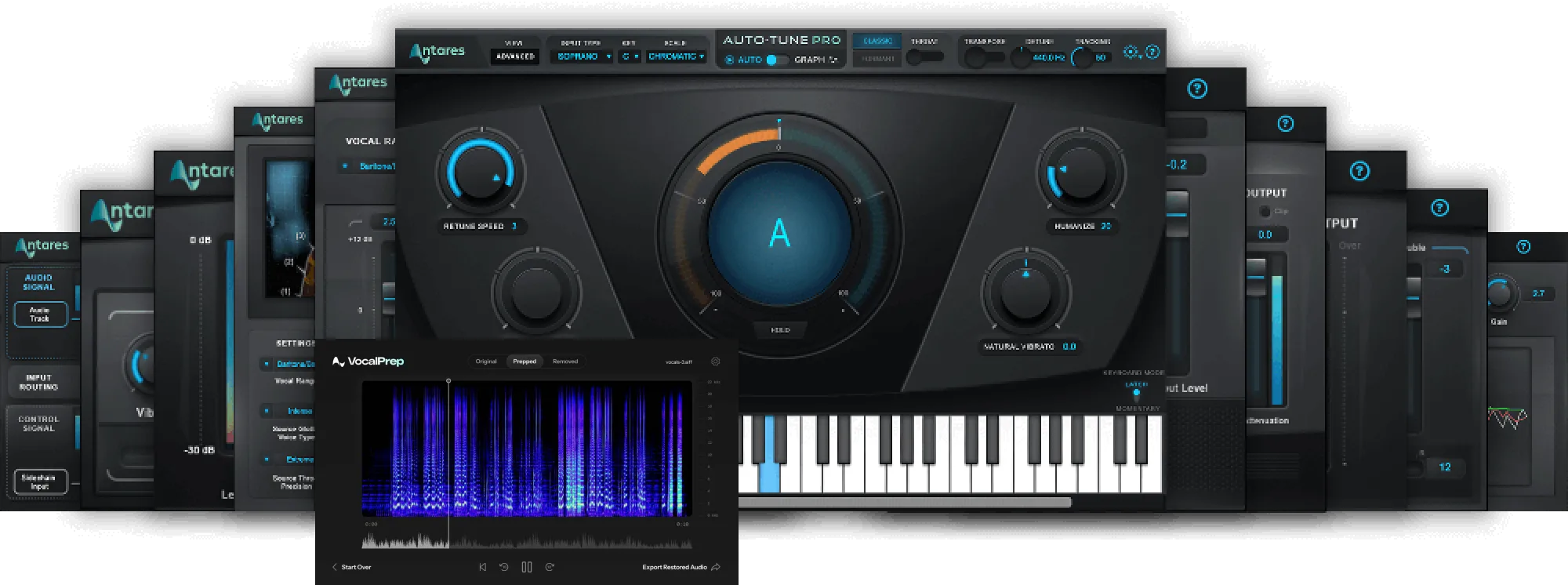Pause playback in VocalPrep
This screenshot has height=585, width=1568.
tap(527, 567)
